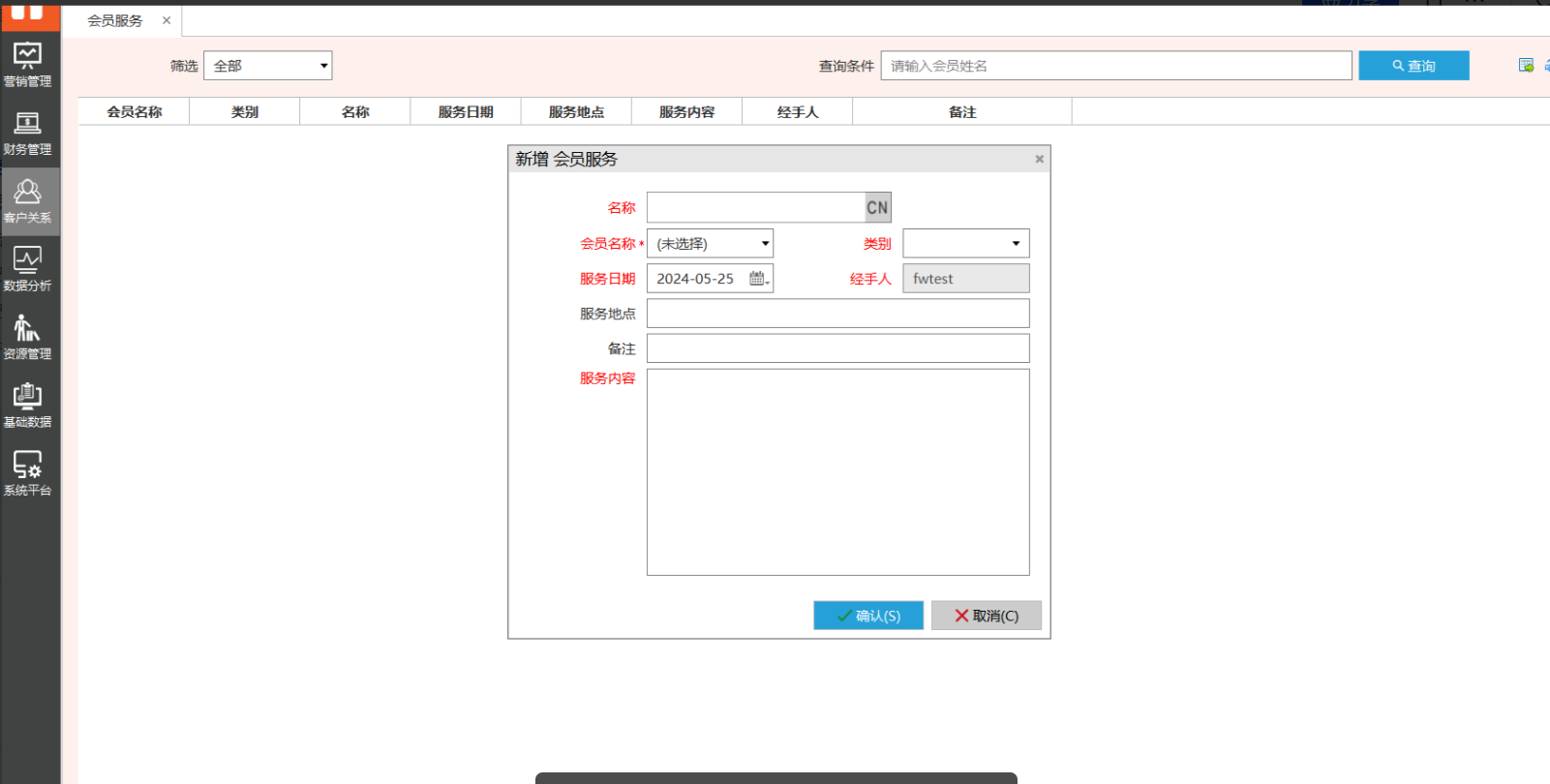Close the 新增 会员服务 dialog

[1039, 159]
